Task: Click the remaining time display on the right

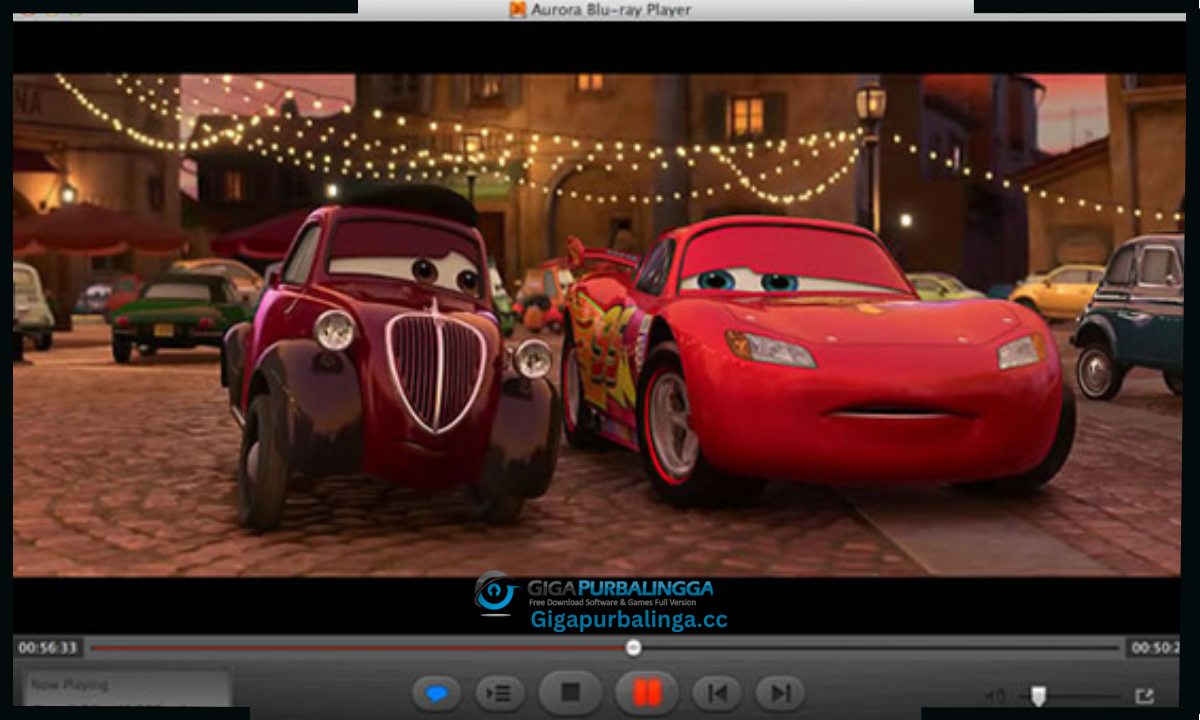Action: 1156,648
